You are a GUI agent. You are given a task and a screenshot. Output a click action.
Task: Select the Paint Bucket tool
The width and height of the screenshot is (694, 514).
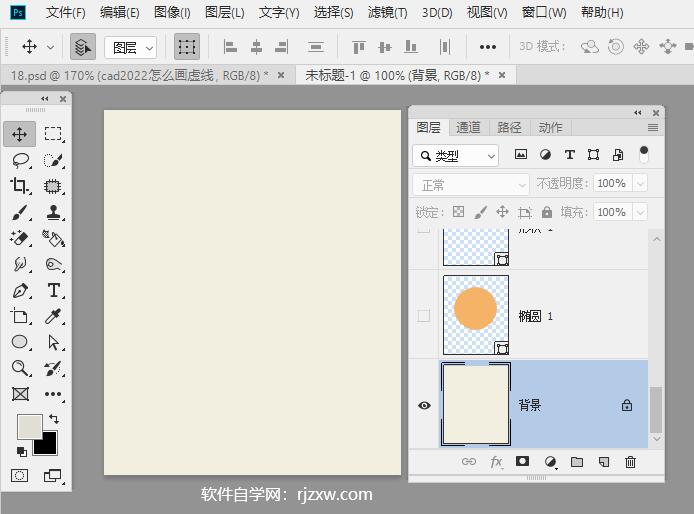pyautogui.click(x=54, y=238)
